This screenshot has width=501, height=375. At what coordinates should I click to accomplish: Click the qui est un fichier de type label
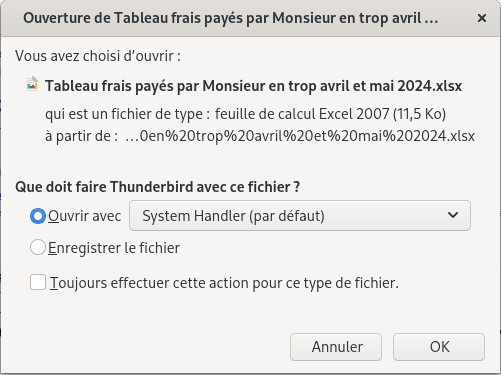pos(127,114)
